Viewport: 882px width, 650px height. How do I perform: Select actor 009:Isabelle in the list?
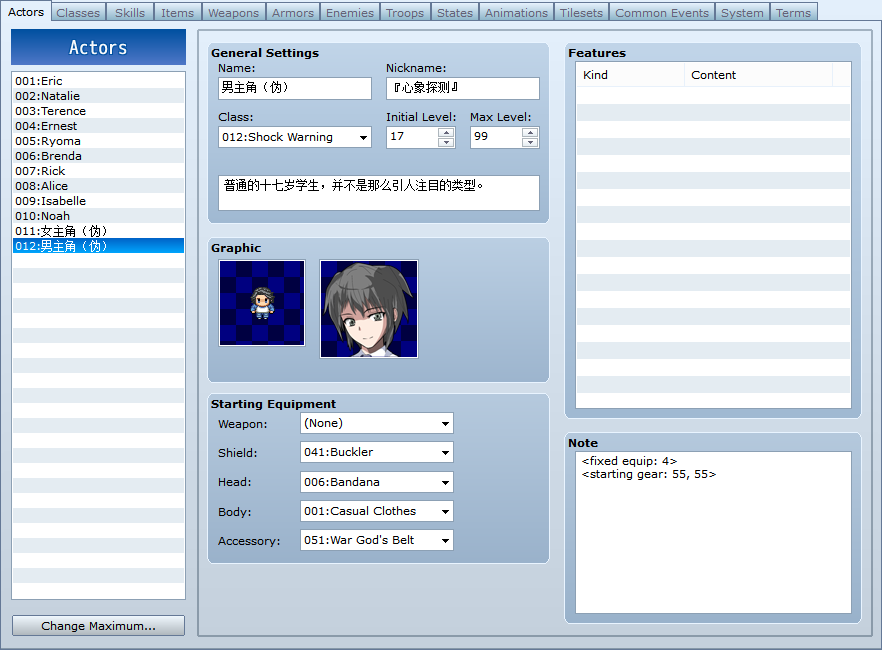[98, 201]
